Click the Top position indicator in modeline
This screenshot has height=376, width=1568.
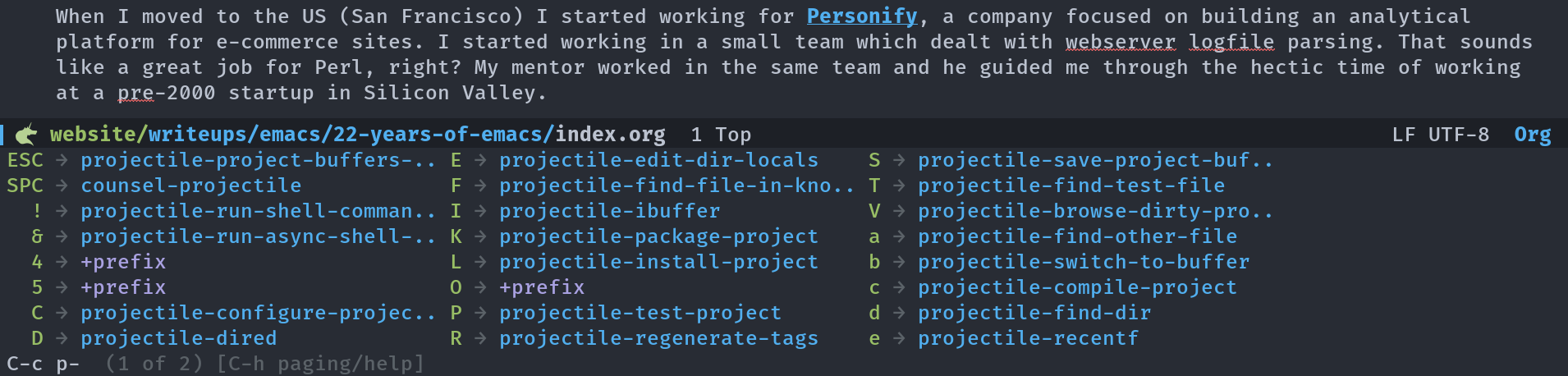point(733,135)
